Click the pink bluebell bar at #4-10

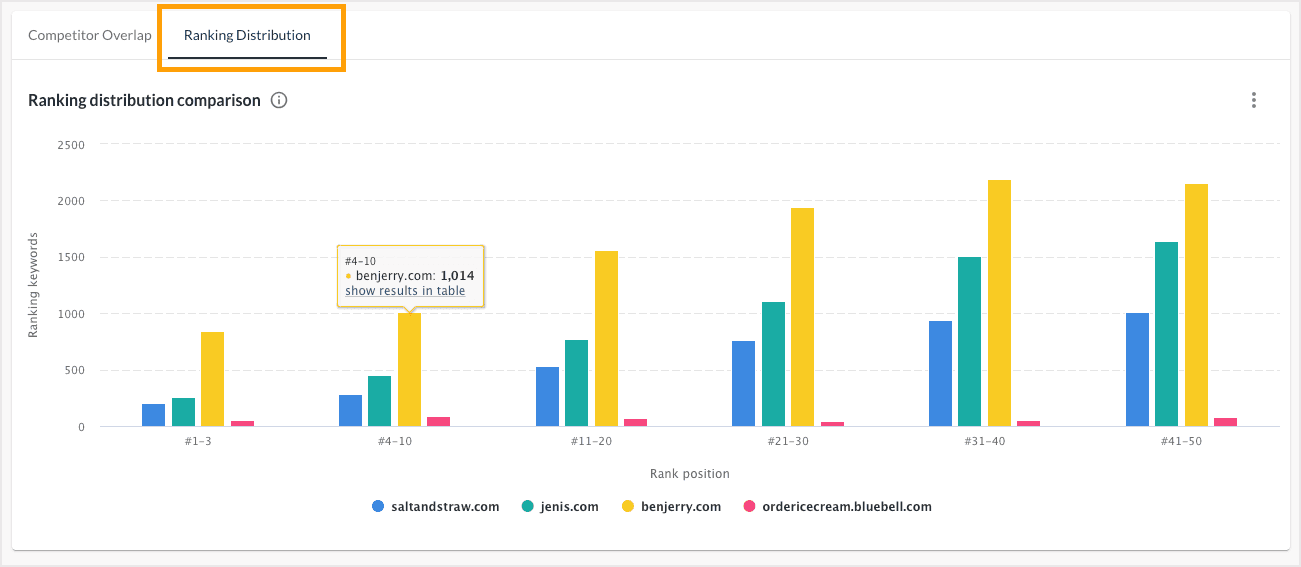tap(438, 422)
